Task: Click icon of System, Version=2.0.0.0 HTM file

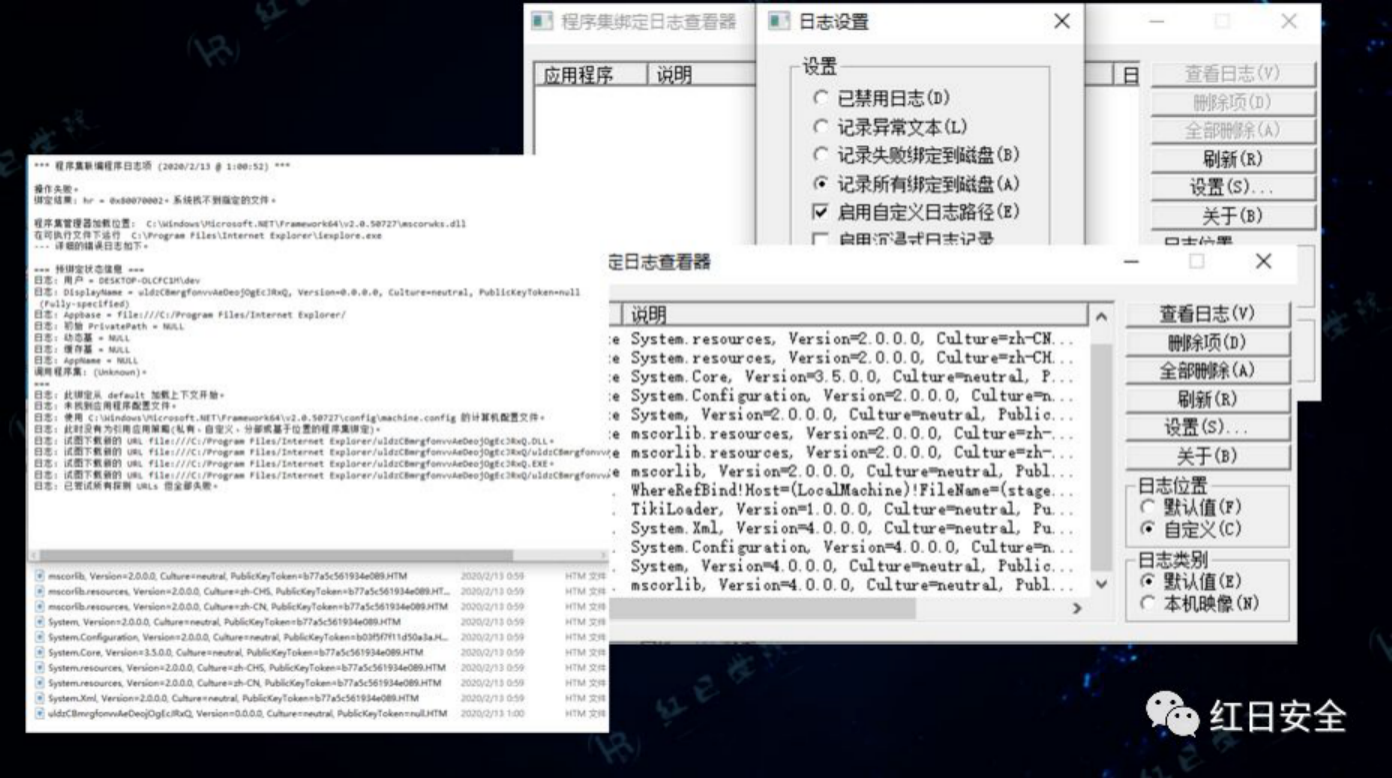Action: [40, 622]
